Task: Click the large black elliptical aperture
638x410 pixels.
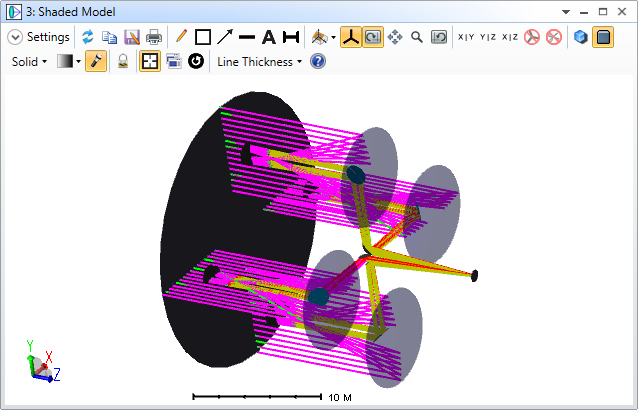Action: pos(238,230)
